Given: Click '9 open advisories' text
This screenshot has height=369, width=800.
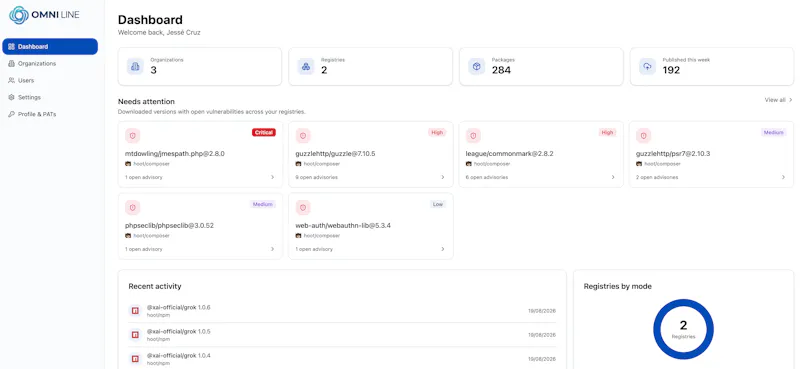Looking at the screenshot, I should coord(316,178).
